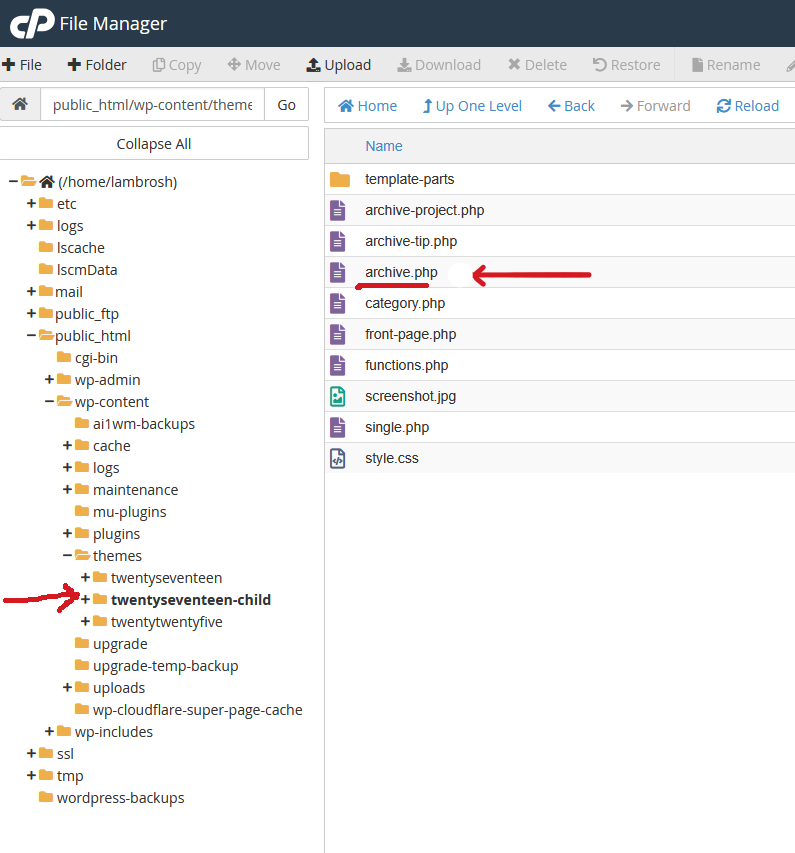The image size is (795, 853).
Task: Expand the wp-admin folder tree
Action: [x=50, y=380]
